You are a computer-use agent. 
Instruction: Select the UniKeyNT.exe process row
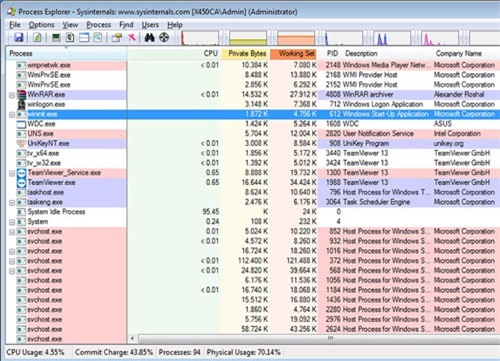click(253, 144)
